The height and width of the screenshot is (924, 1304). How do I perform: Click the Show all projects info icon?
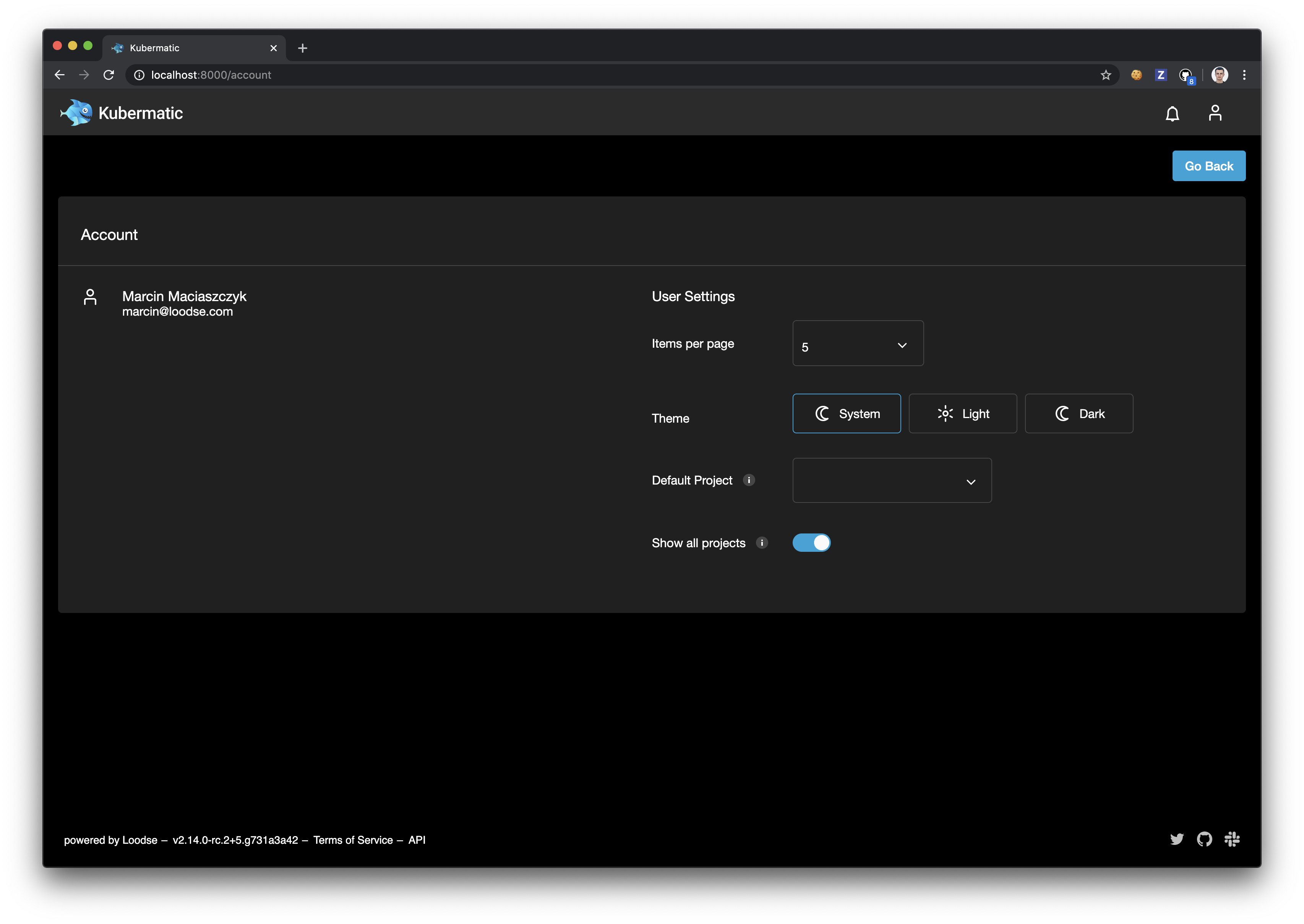(x=762, y=542)
